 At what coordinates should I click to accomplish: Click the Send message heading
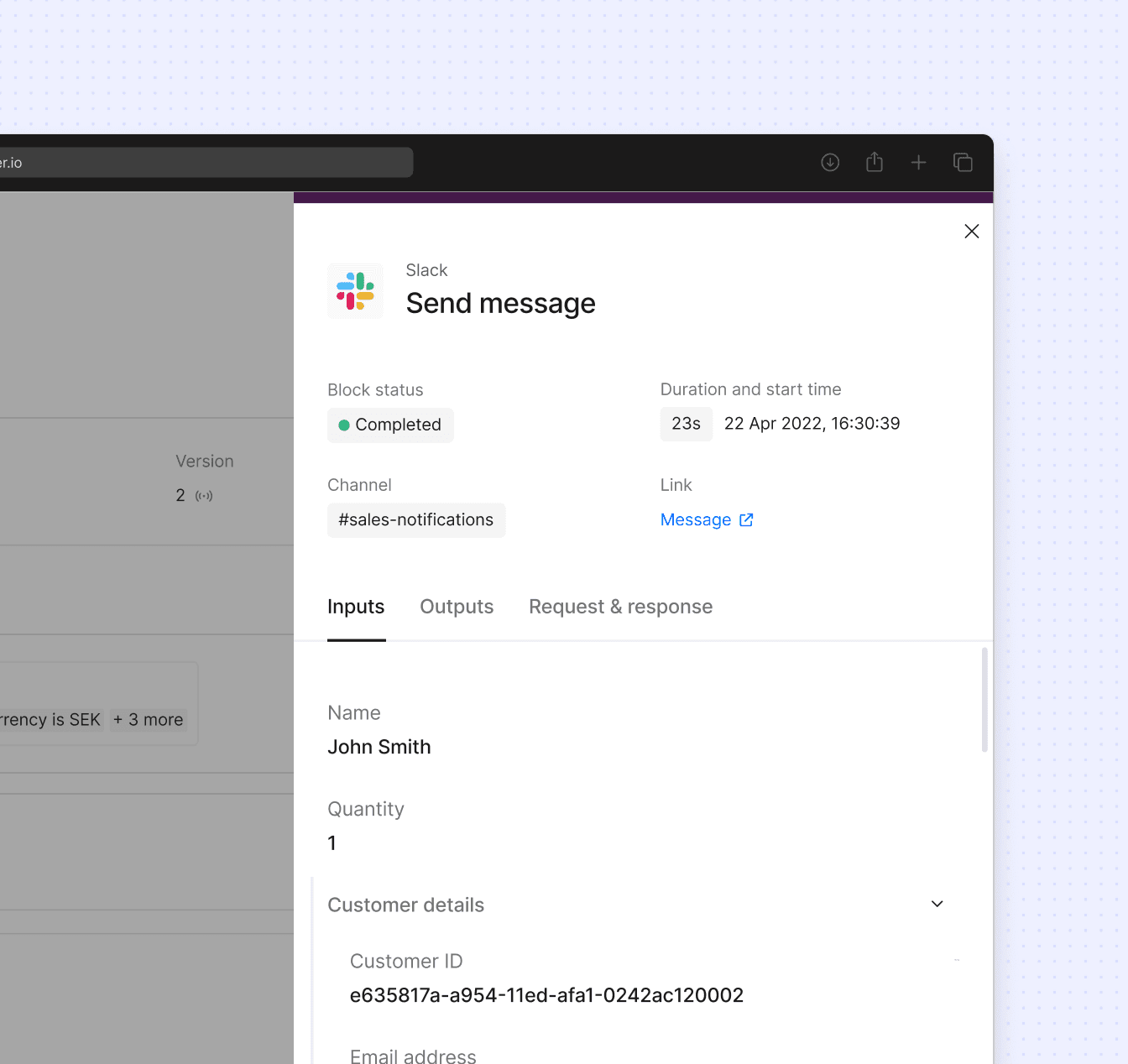pos(501,303)
